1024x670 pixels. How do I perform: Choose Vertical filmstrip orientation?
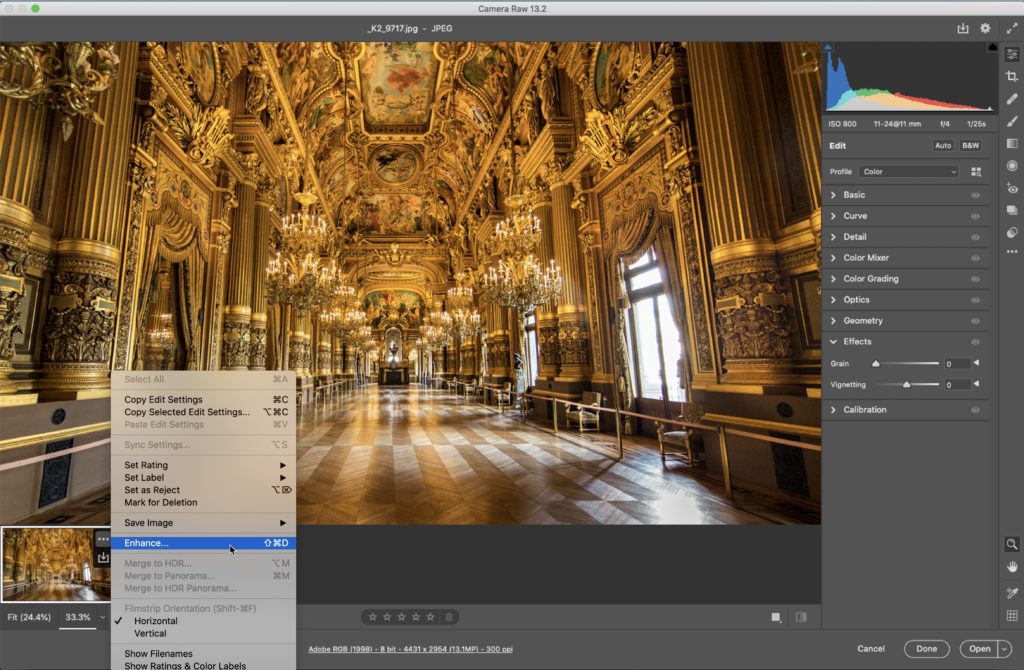(150, 633)
